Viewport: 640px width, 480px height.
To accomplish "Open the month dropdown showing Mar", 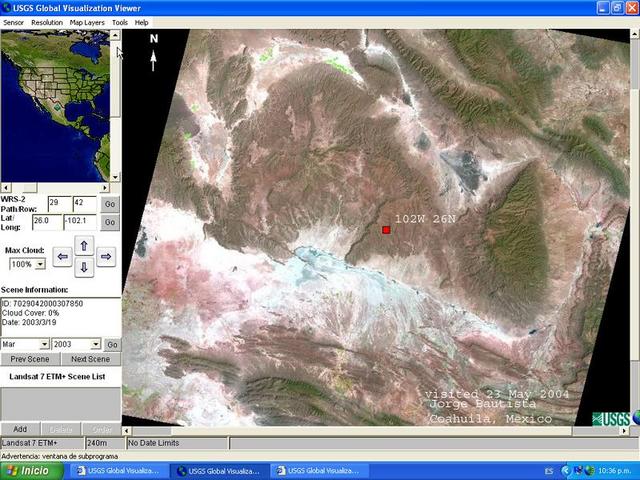I will [44, 344].
